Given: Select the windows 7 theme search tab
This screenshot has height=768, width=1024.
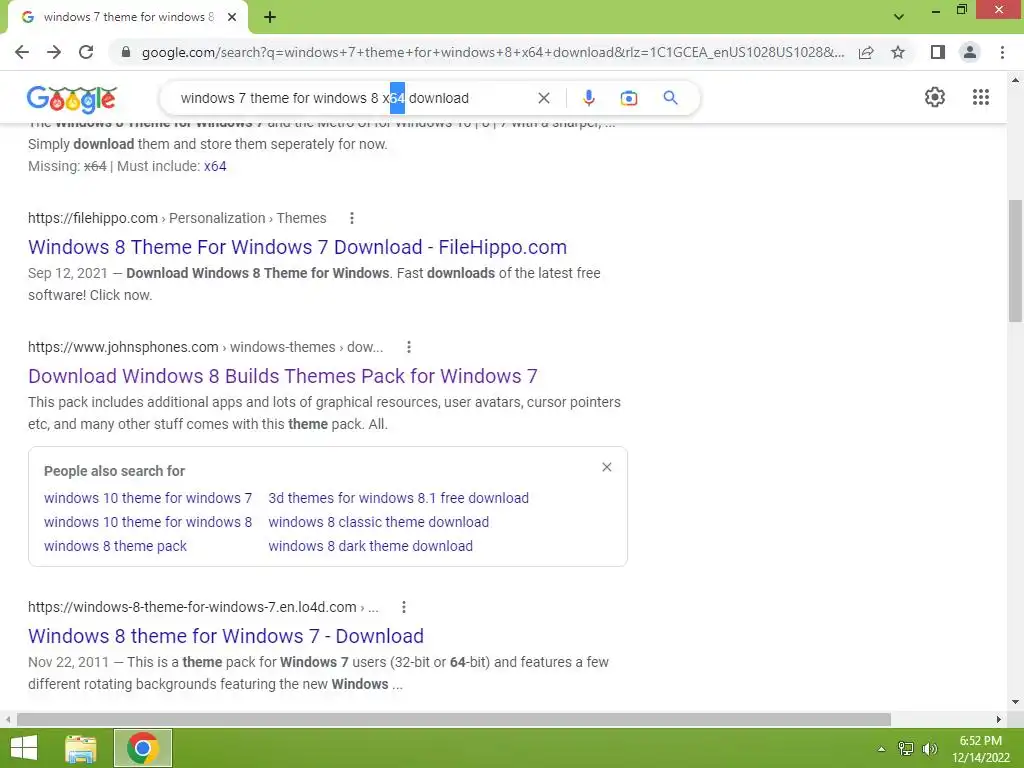Looking at the screenshot, I should point(128,17).
